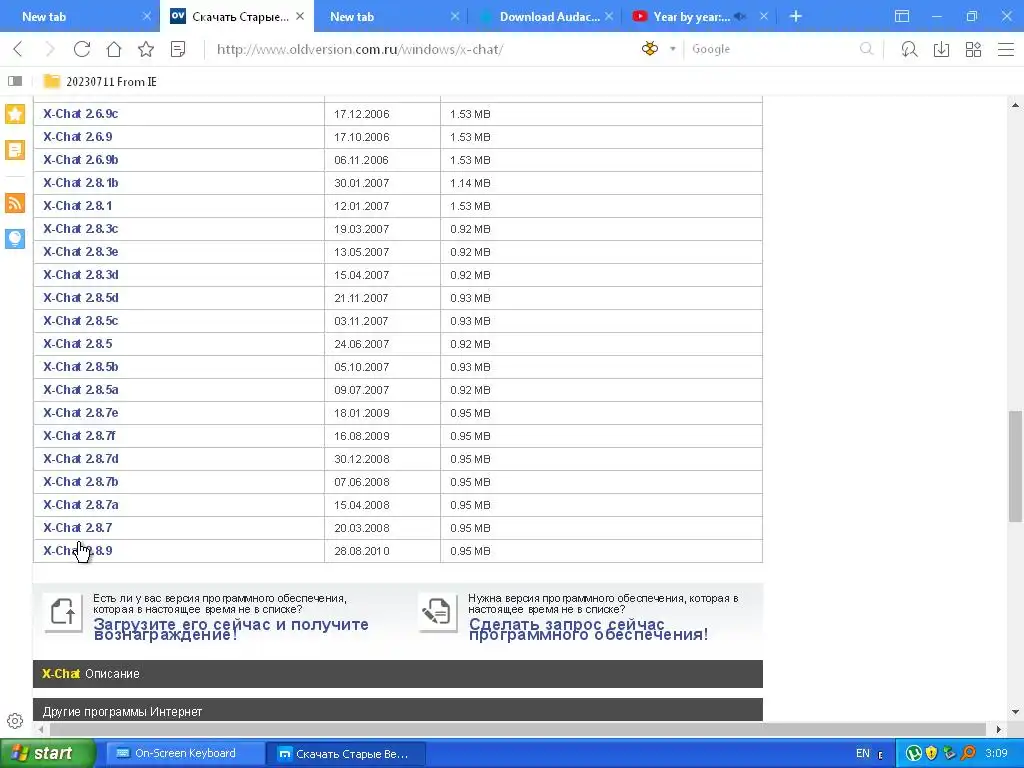Open the undo closed tab icon
The height and width of the screenshot is (768, 1024).
point(909,49)
